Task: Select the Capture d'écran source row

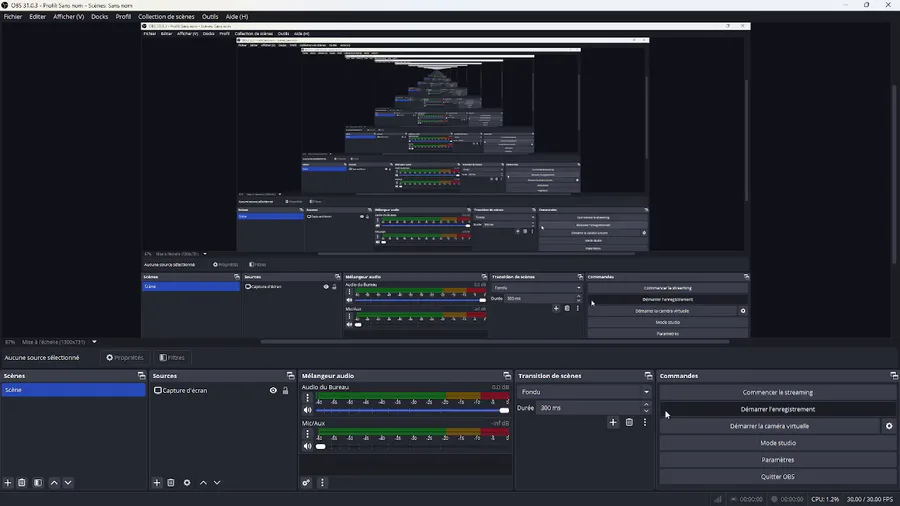Action: coord(223,390)
